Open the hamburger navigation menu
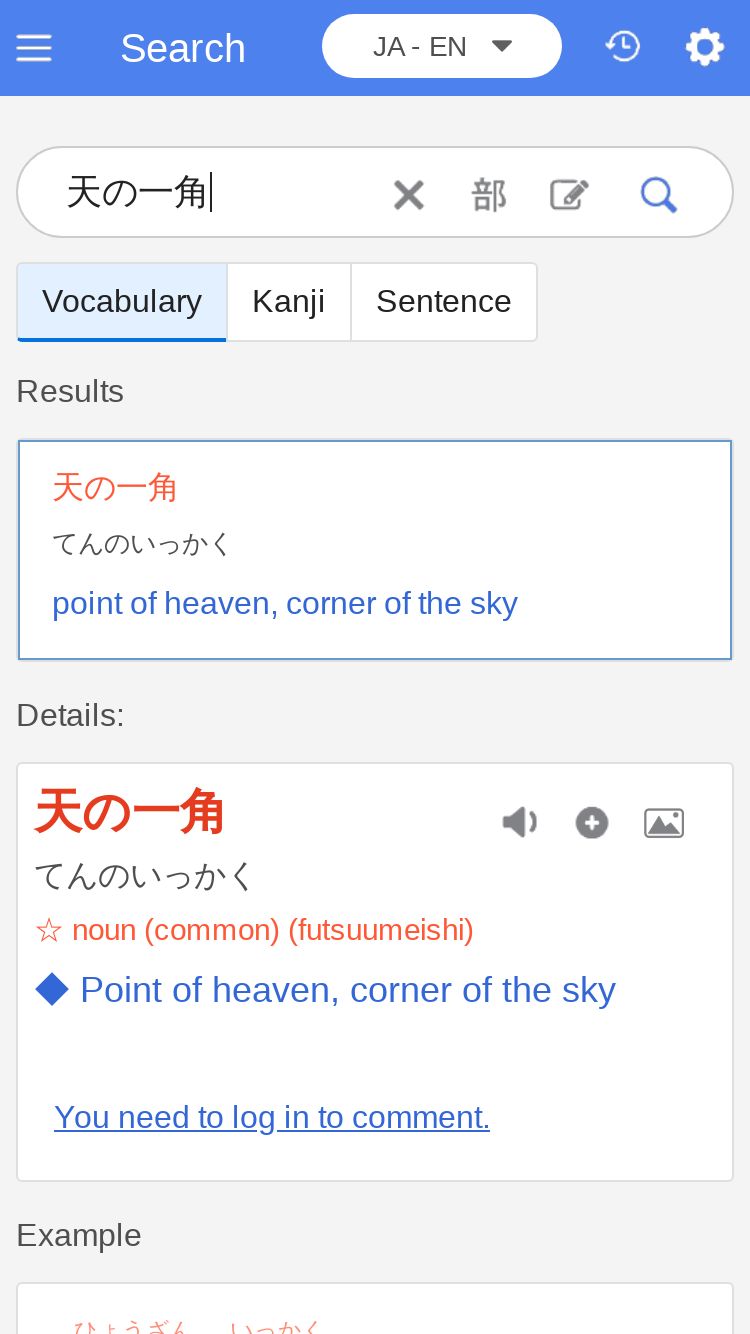 click(x=34, y=48)
